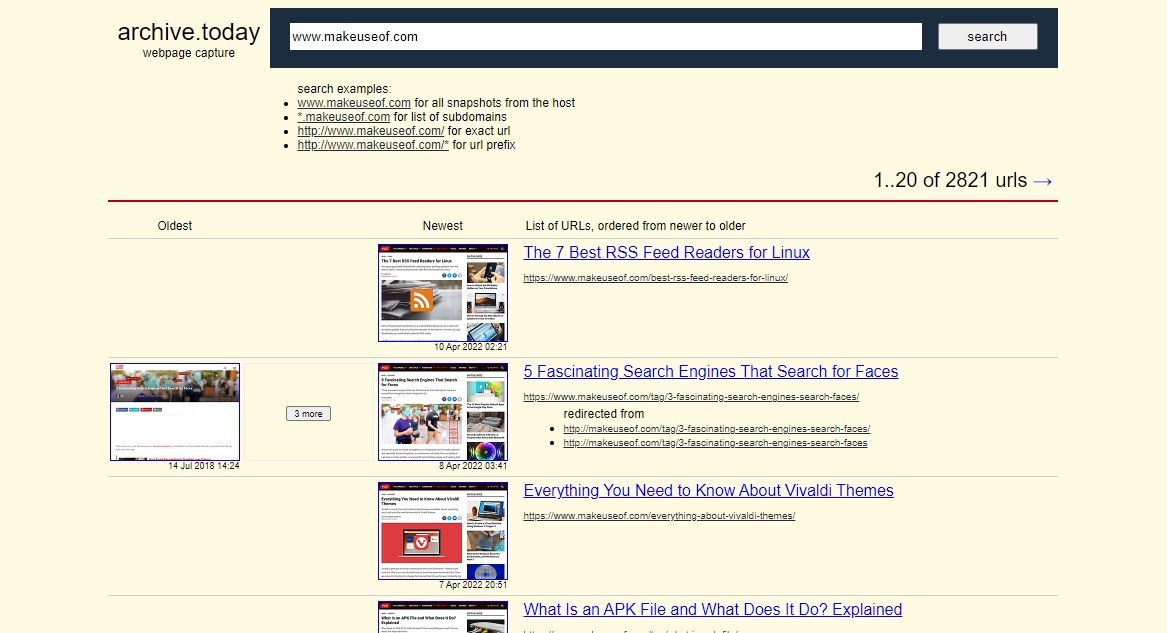Open 'Everything You Need to Know About Vivaldi Themes'

click(x=709, y=490)
